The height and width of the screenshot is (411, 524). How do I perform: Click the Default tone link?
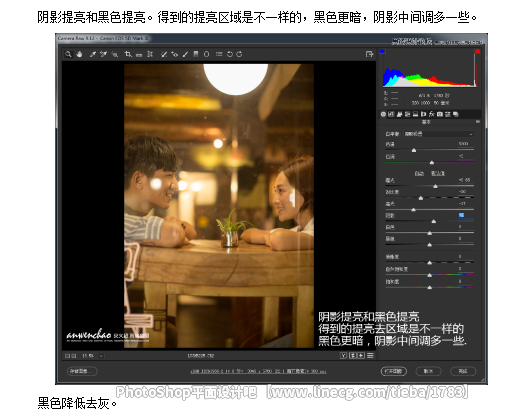pos(438,173)
